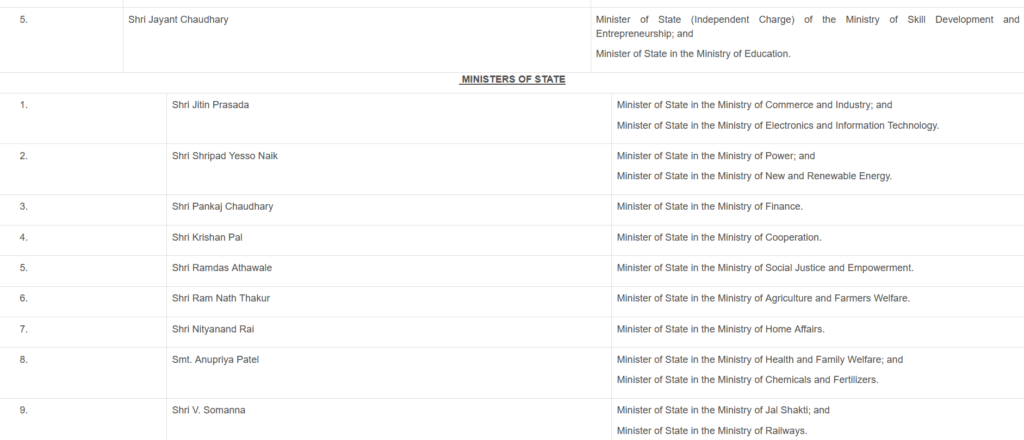Select the Shri Krishan Pal entry
Viewport: 1024px width, 440px height.
tap(207, 237)
